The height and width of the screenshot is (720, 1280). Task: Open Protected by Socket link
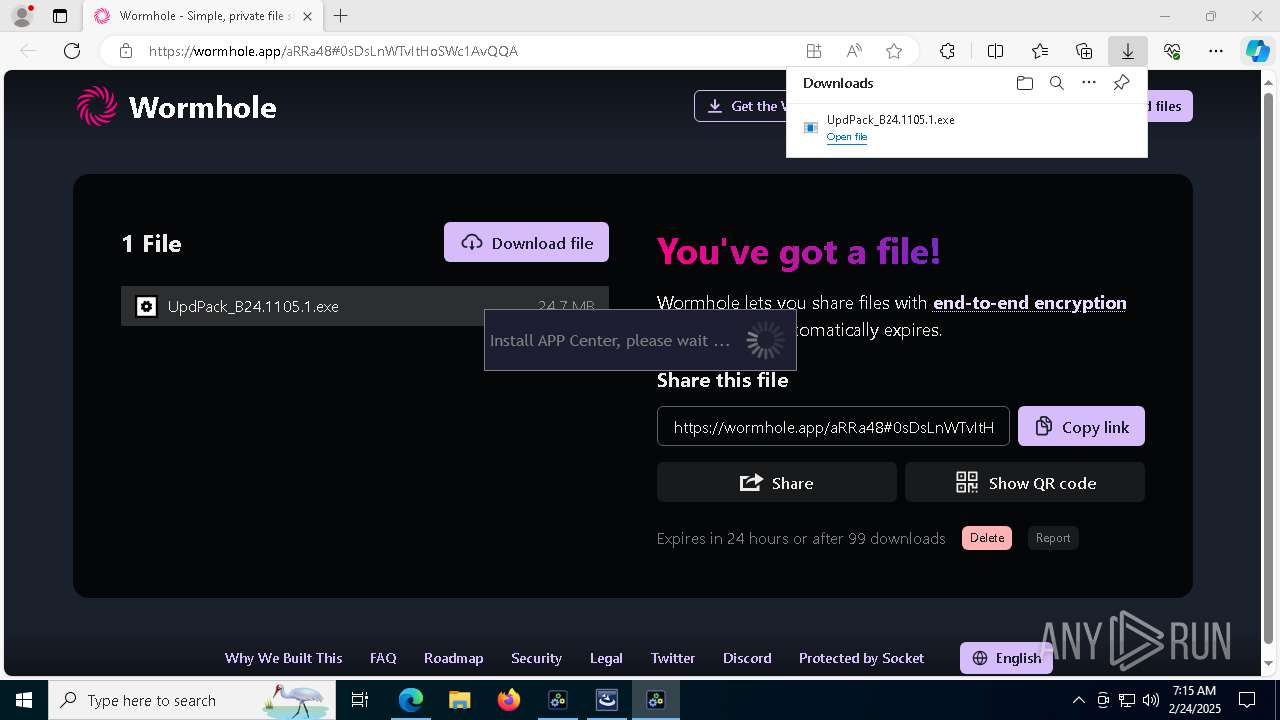pos(861,658)
